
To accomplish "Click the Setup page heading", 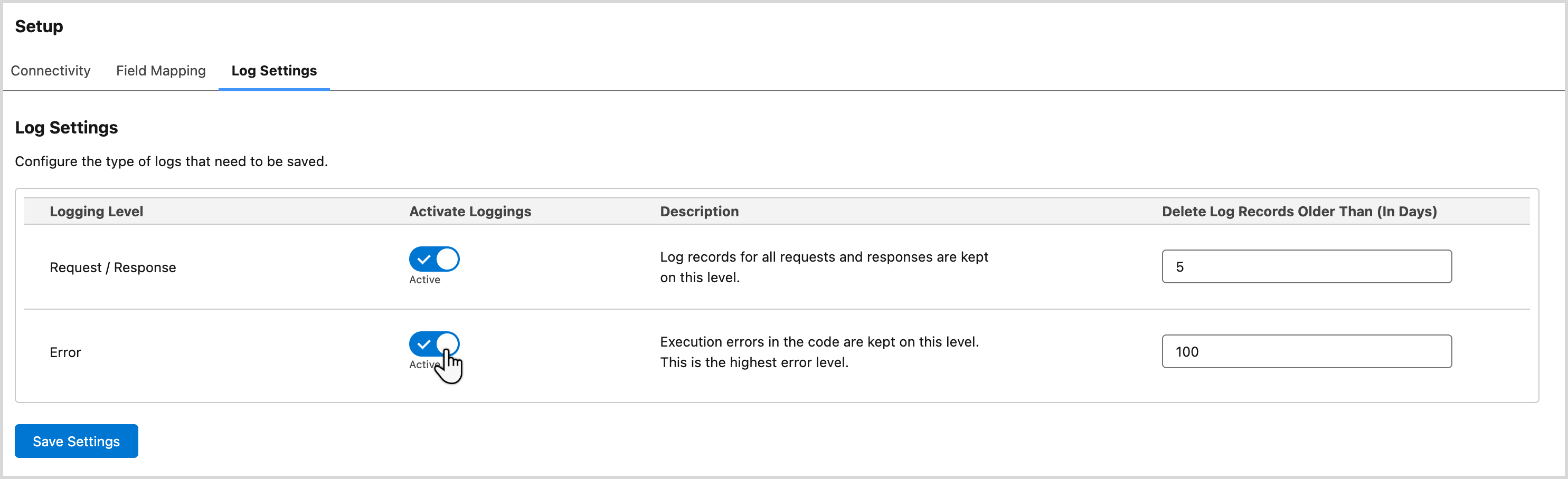I will click(39, 26).
